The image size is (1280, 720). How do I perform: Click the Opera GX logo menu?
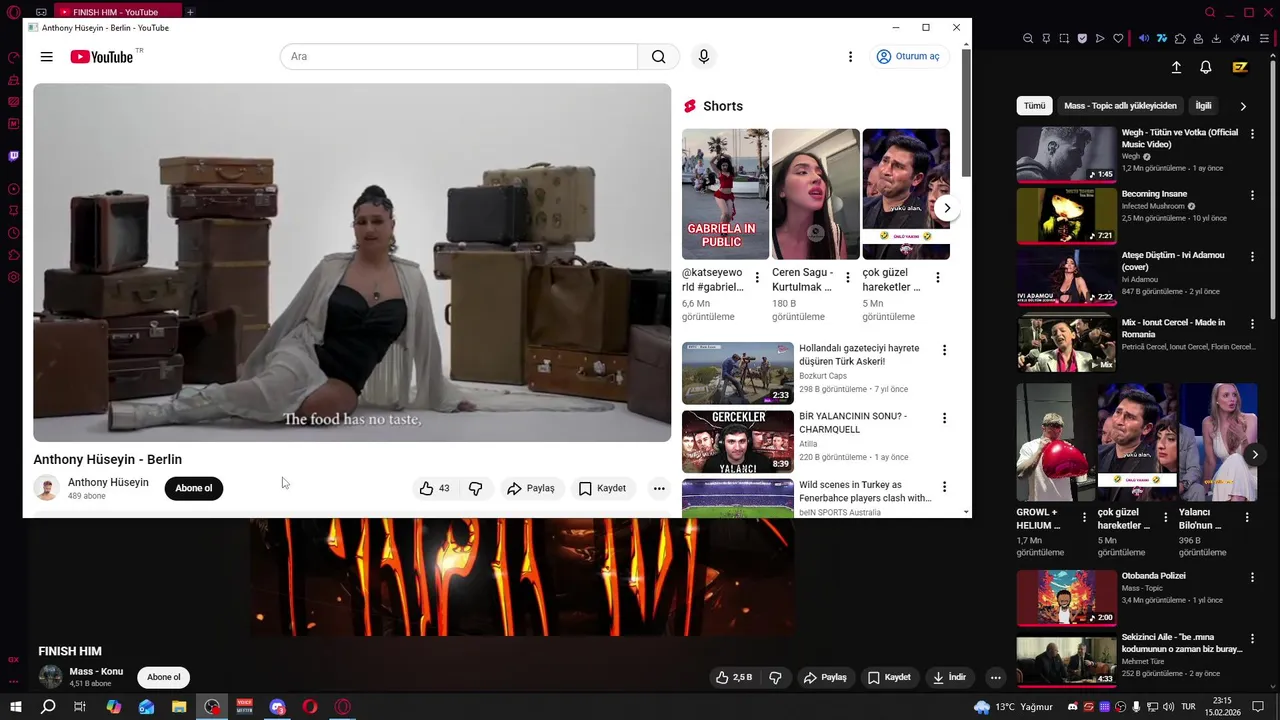coord(14,12)
